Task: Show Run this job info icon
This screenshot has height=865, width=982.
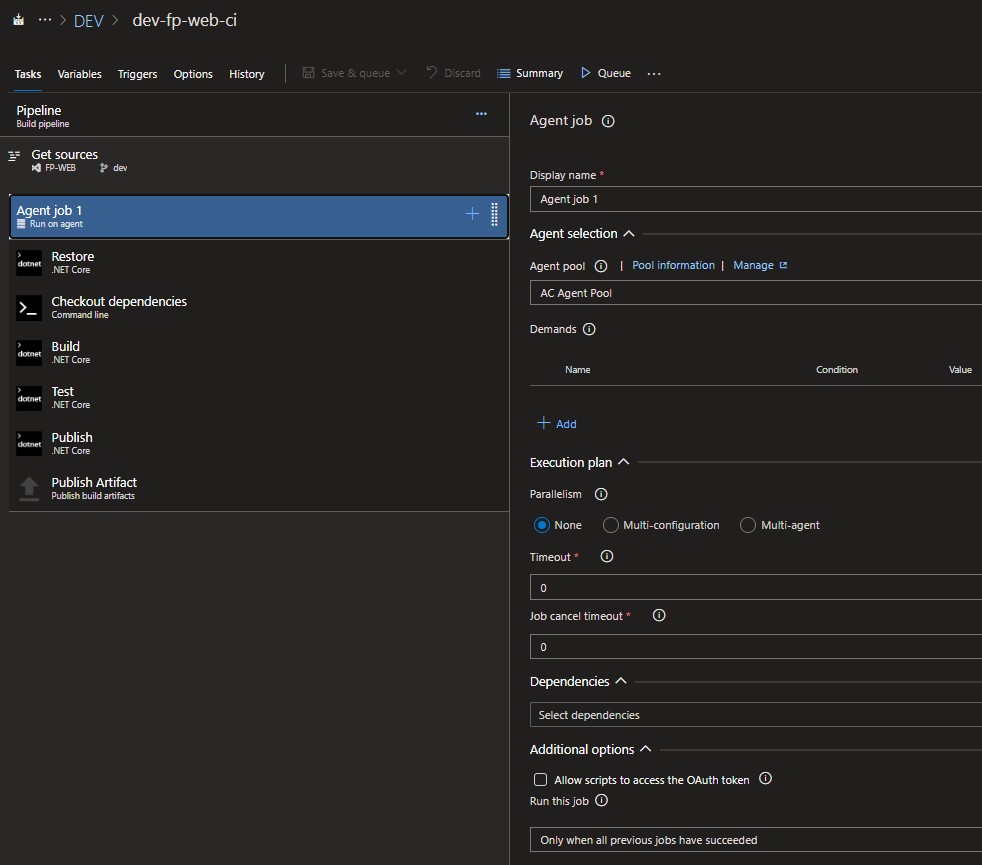Action: (x=601, y=800)
